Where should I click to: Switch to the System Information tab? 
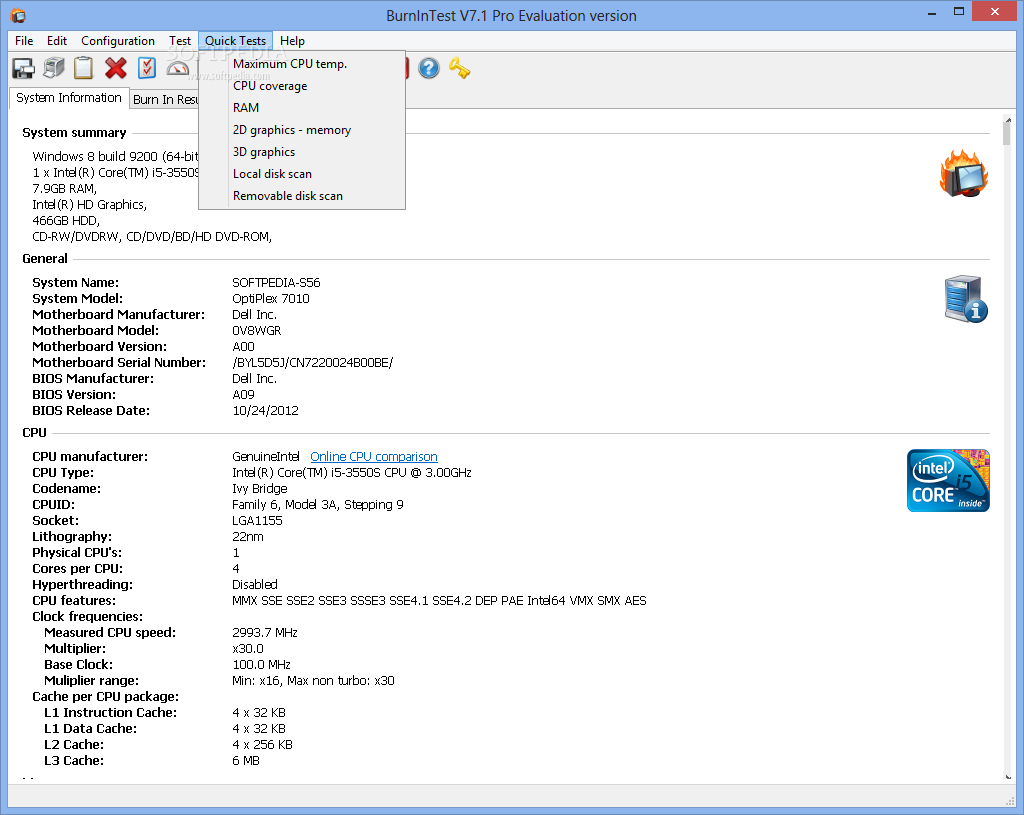pyautogui.click(x=69, y=98)
